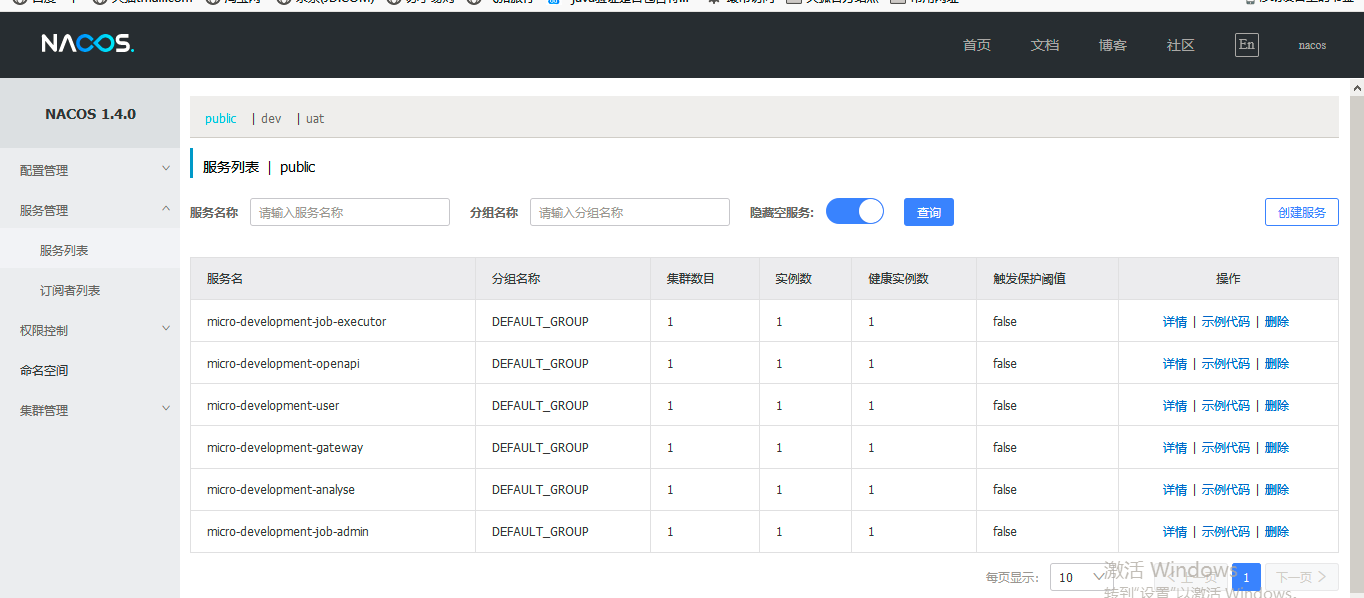
Task: Click the NACOS logo in header
Action: pos(87,43)
